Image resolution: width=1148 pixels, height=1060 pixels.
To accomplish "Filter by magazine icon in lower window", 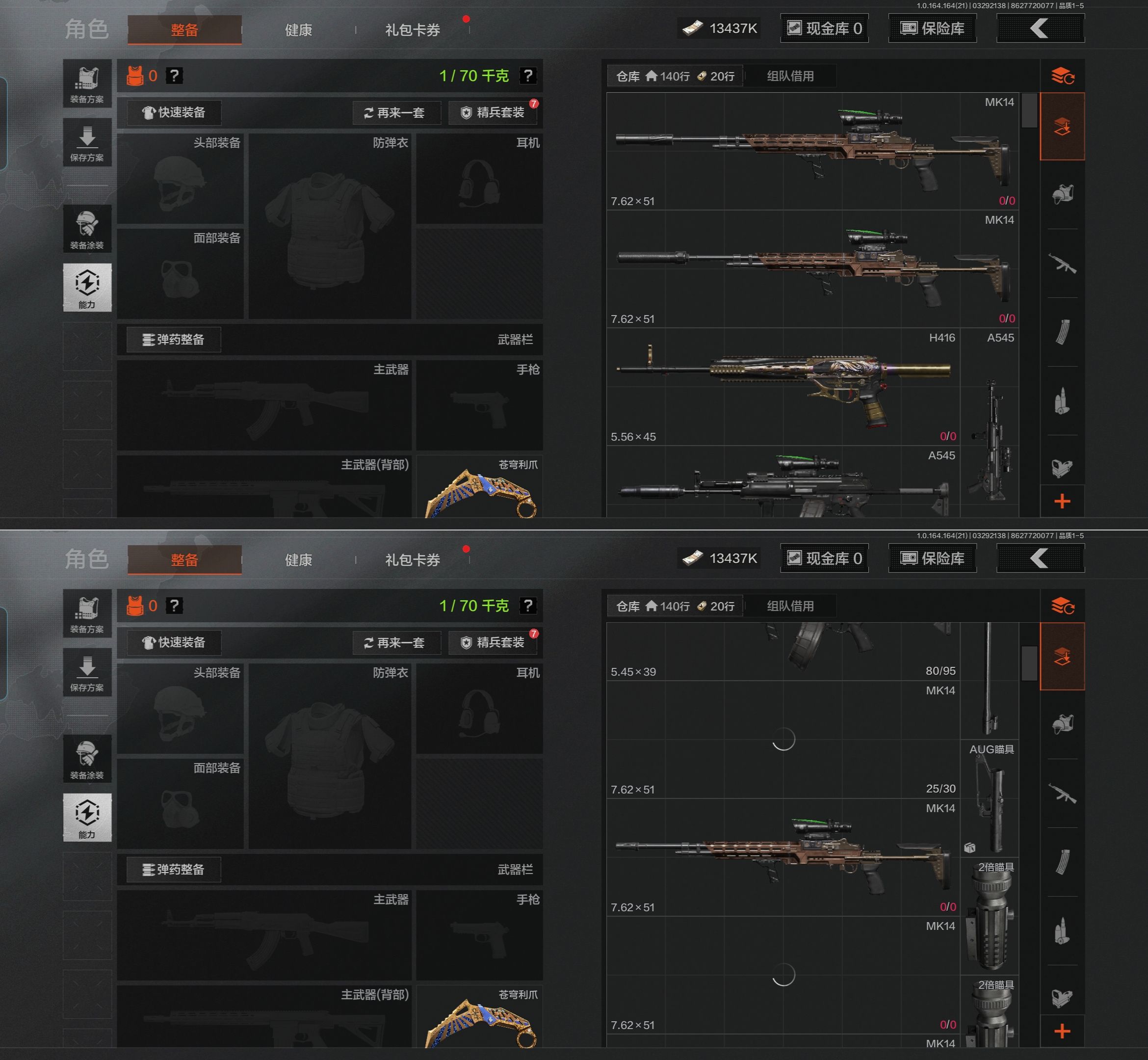I will [1062, 862].
